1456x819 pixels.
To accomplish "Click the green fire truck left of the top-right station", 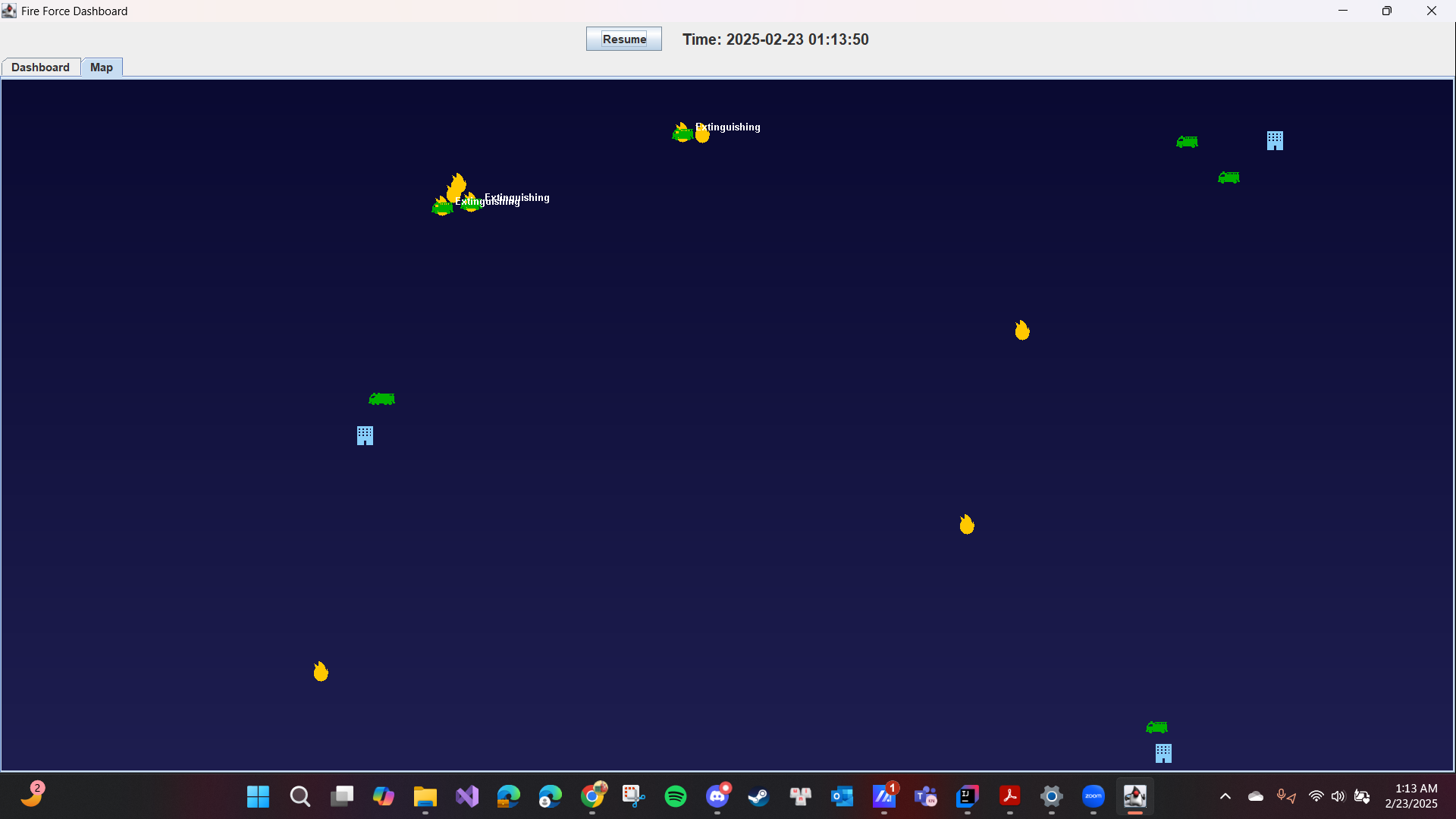I will tap(1187, 142).
